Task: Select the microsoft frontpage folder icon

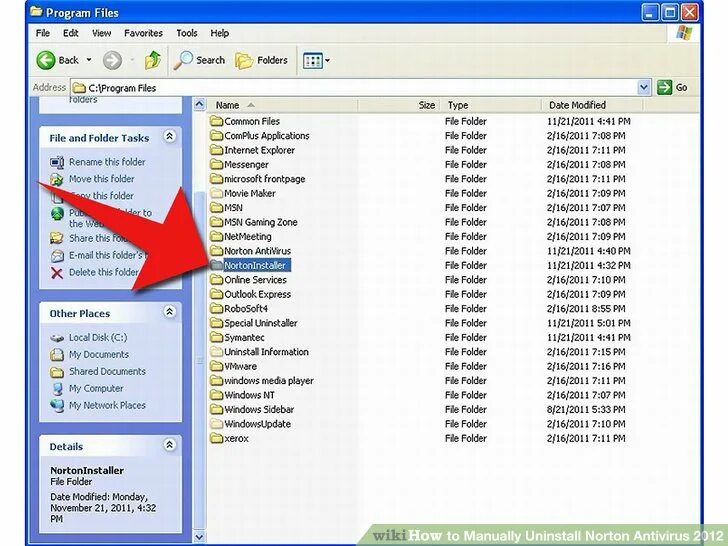Action: (x=216, y=179)
